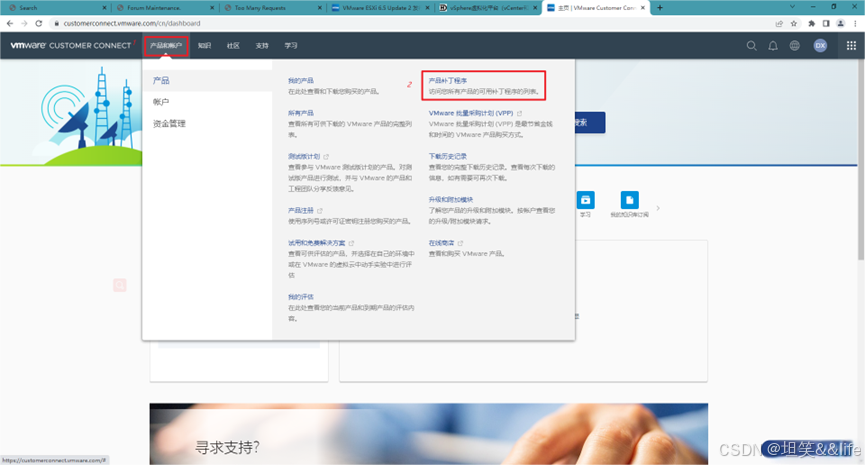Open notifications bell icon
The width and height of the screenshot is (865, 465).
(x=773, y=46)
